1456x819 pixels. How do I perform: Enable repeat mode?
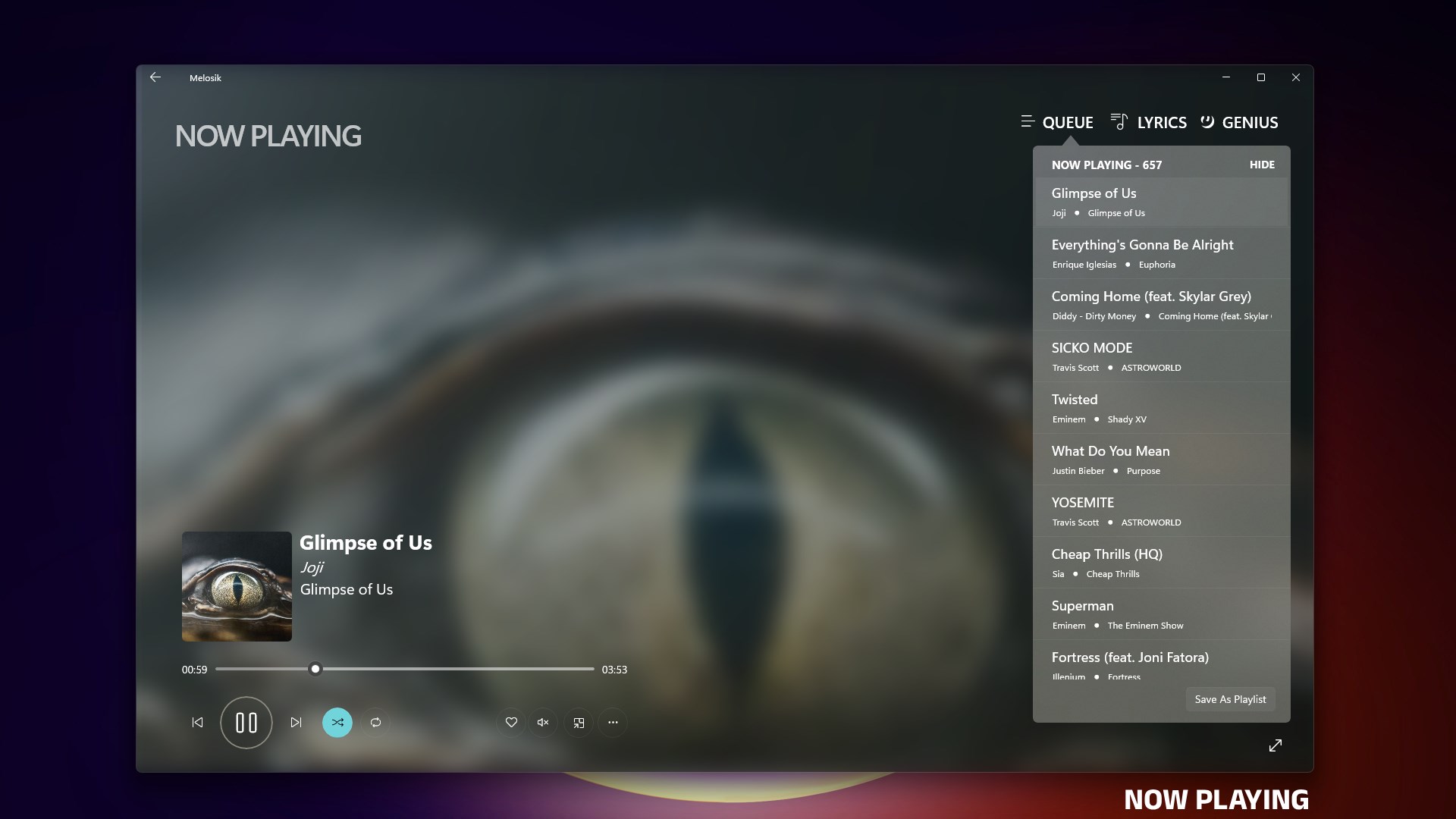tap(375, 722)
